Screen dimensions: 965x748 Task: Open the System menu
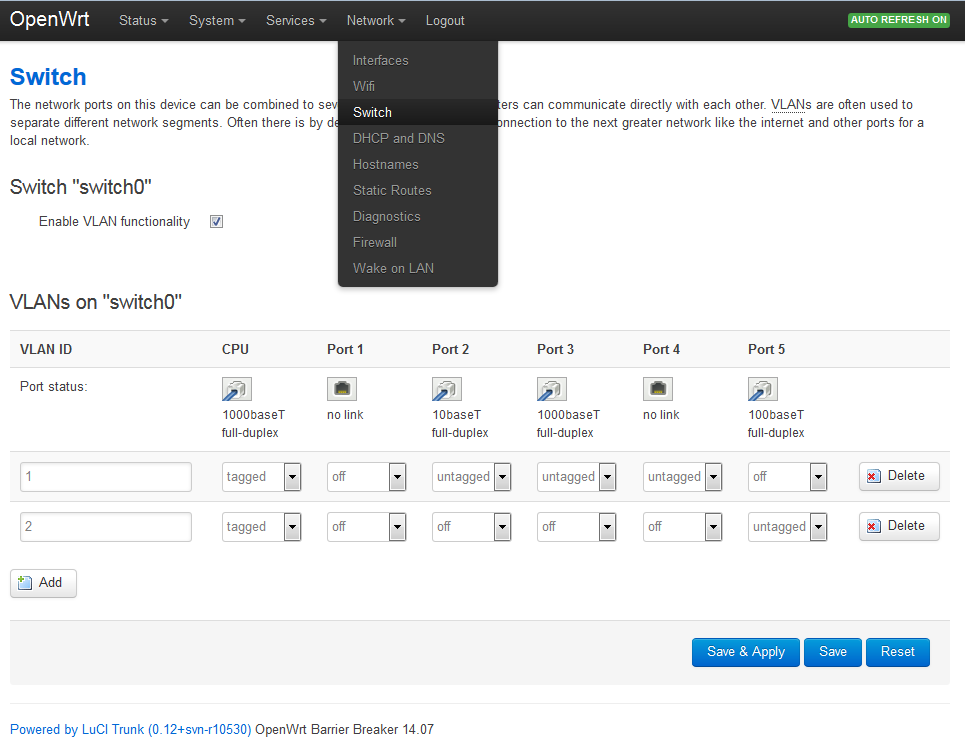coord(217,20)
